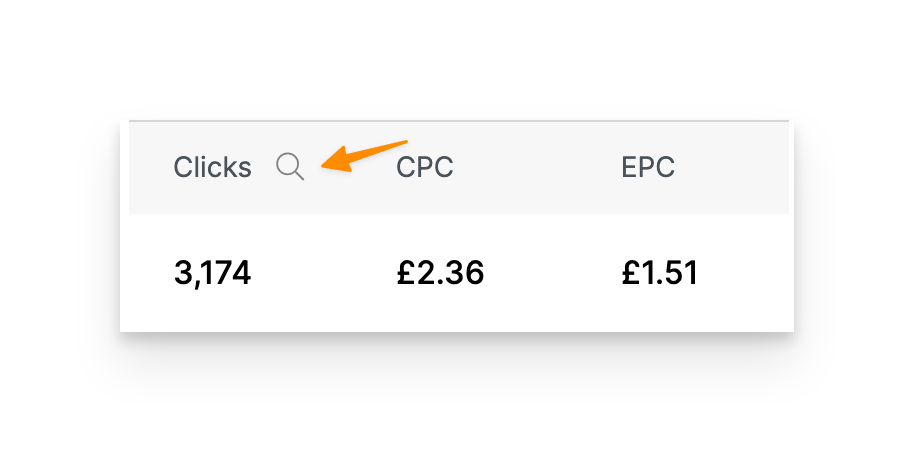Click the £1.51 EPC value
The image size is (914, 452).
tap(659, 272)
